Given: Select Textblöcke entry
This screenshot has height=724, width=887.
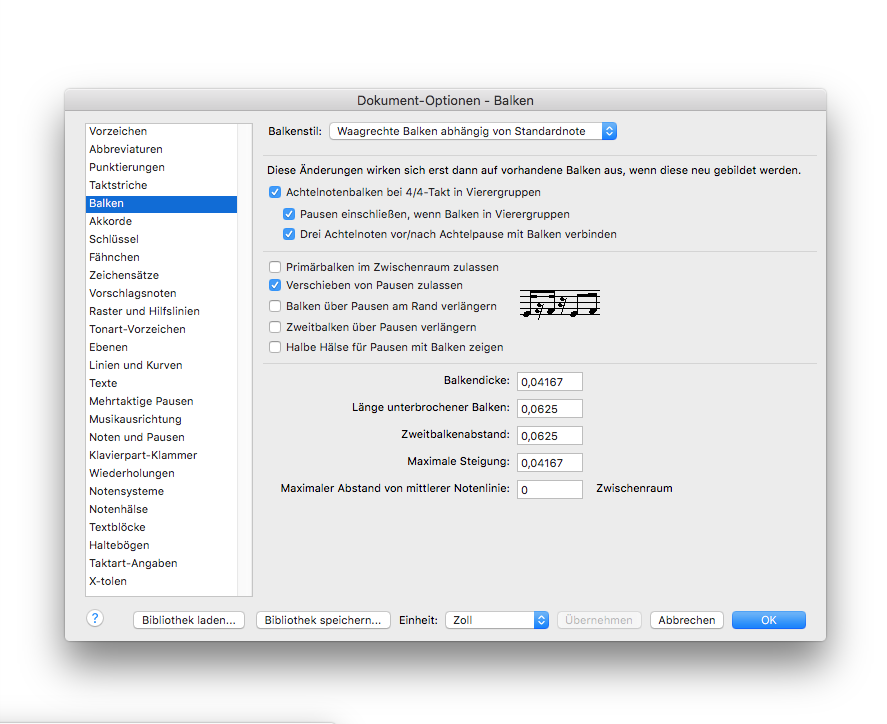Looking at the screenshot, I should [161, 527].
